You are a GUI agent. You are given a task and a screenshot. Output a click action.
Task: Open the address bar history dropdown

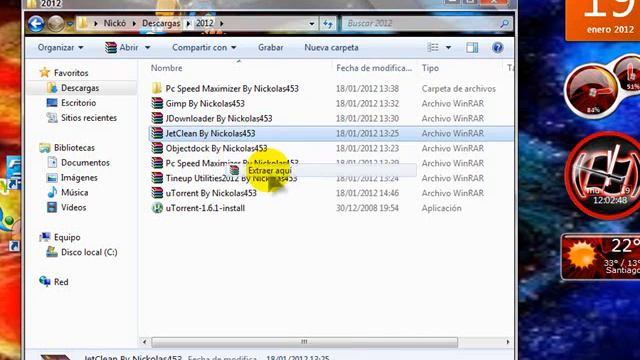click(x=312, y=24)
